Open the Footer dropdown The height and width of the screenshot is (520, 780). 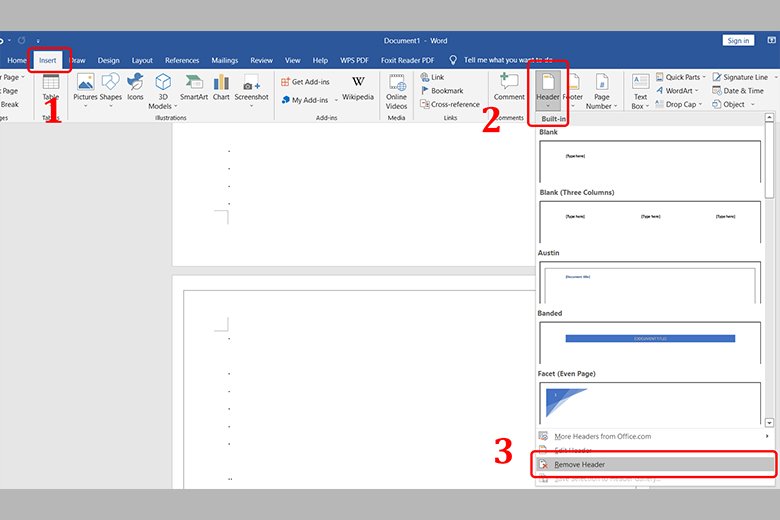click(x=573, y=90)
